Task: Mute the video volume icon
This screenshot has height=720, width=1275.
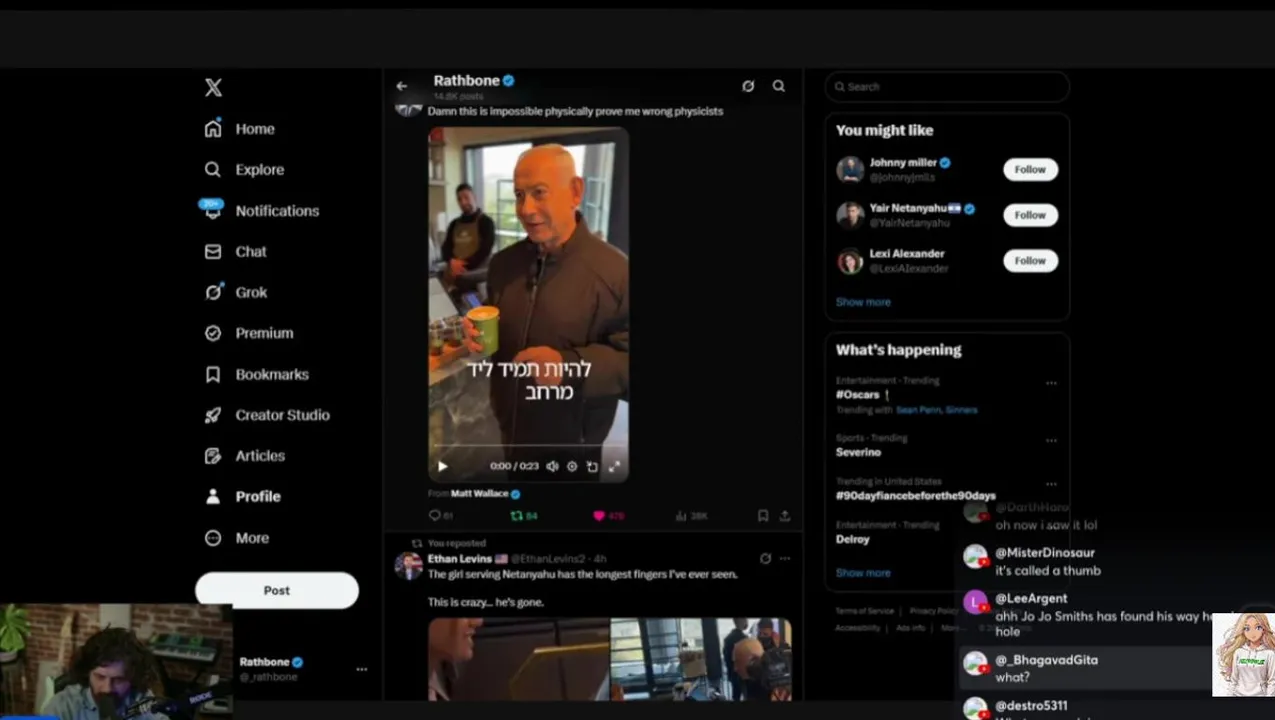Action: (552, 466)
